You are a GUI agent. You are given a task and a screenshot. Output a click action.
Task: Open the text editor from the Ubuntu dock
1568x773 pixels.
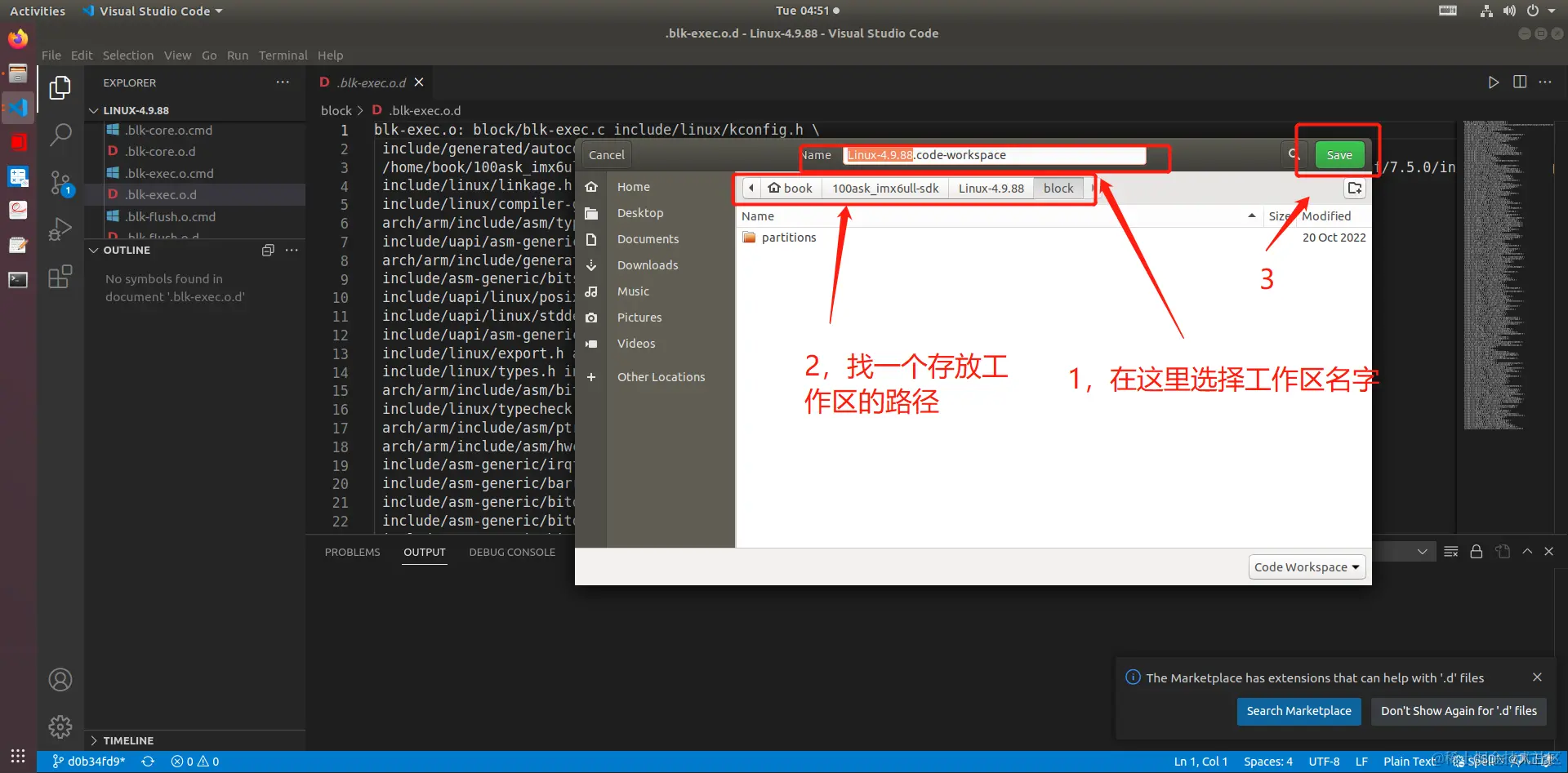pyautogui.click(x=18, y=245)
